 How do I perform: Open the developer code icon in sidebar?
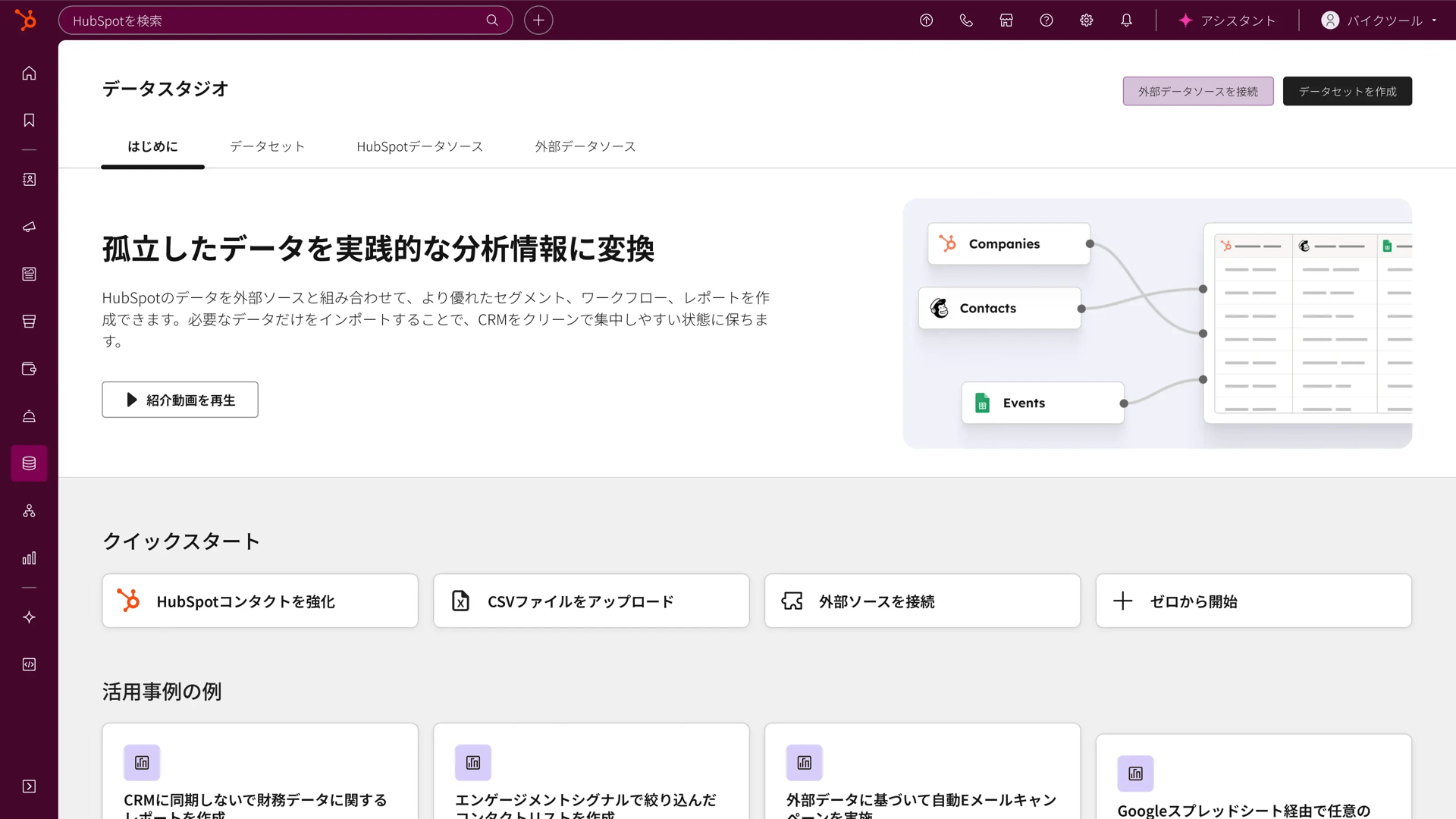click(x=29, y=664)
